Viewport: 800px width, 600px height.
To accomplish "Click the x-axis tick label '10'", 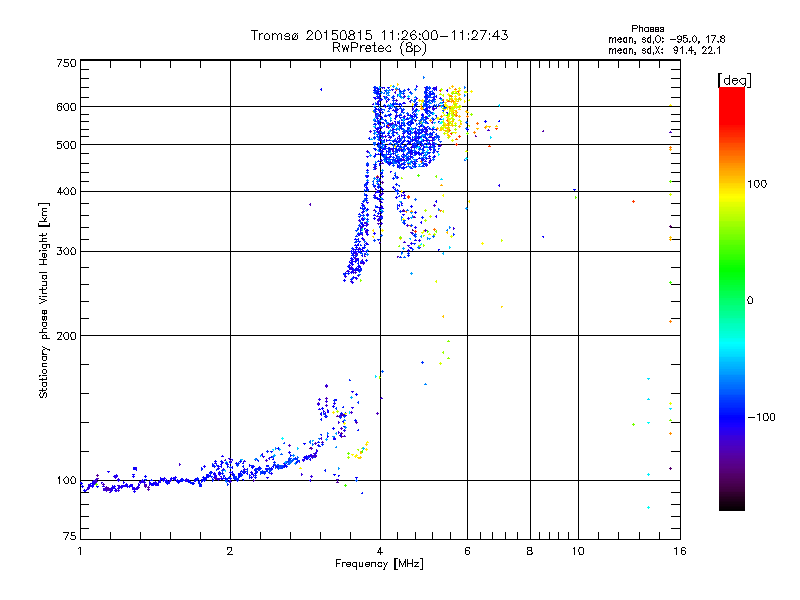I will [x=578, y=551].
